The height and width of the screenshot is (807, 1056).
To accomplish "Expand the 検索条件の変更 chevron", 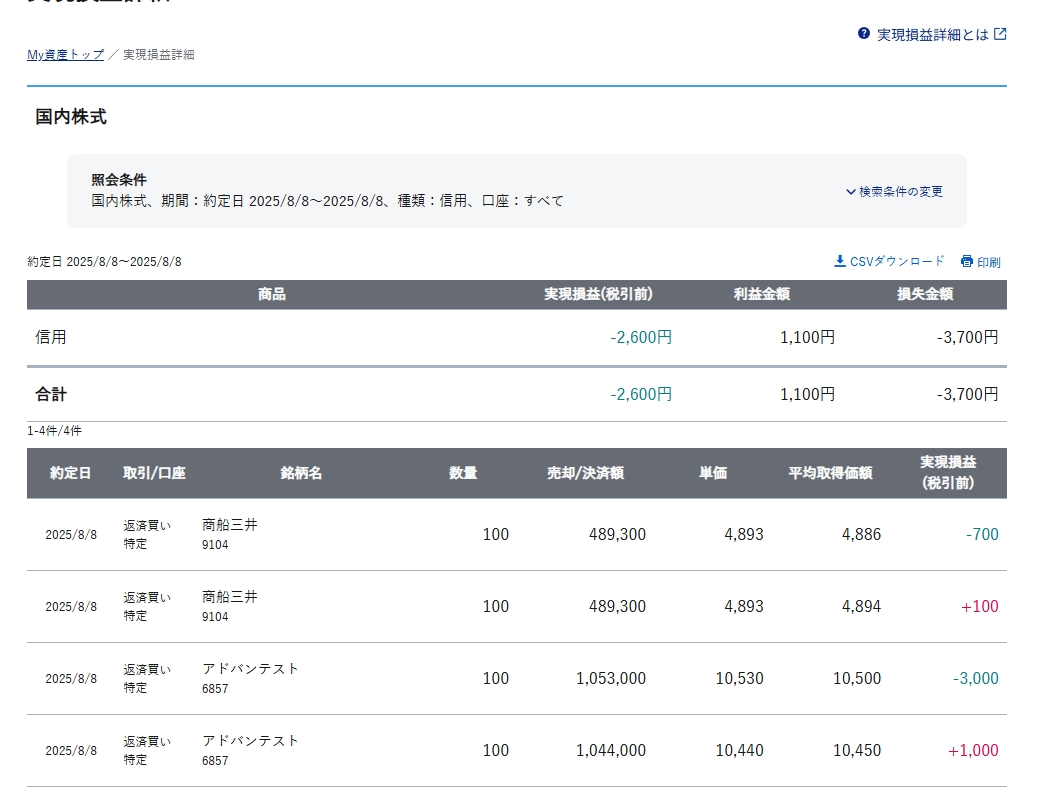I will coord(851,192).
